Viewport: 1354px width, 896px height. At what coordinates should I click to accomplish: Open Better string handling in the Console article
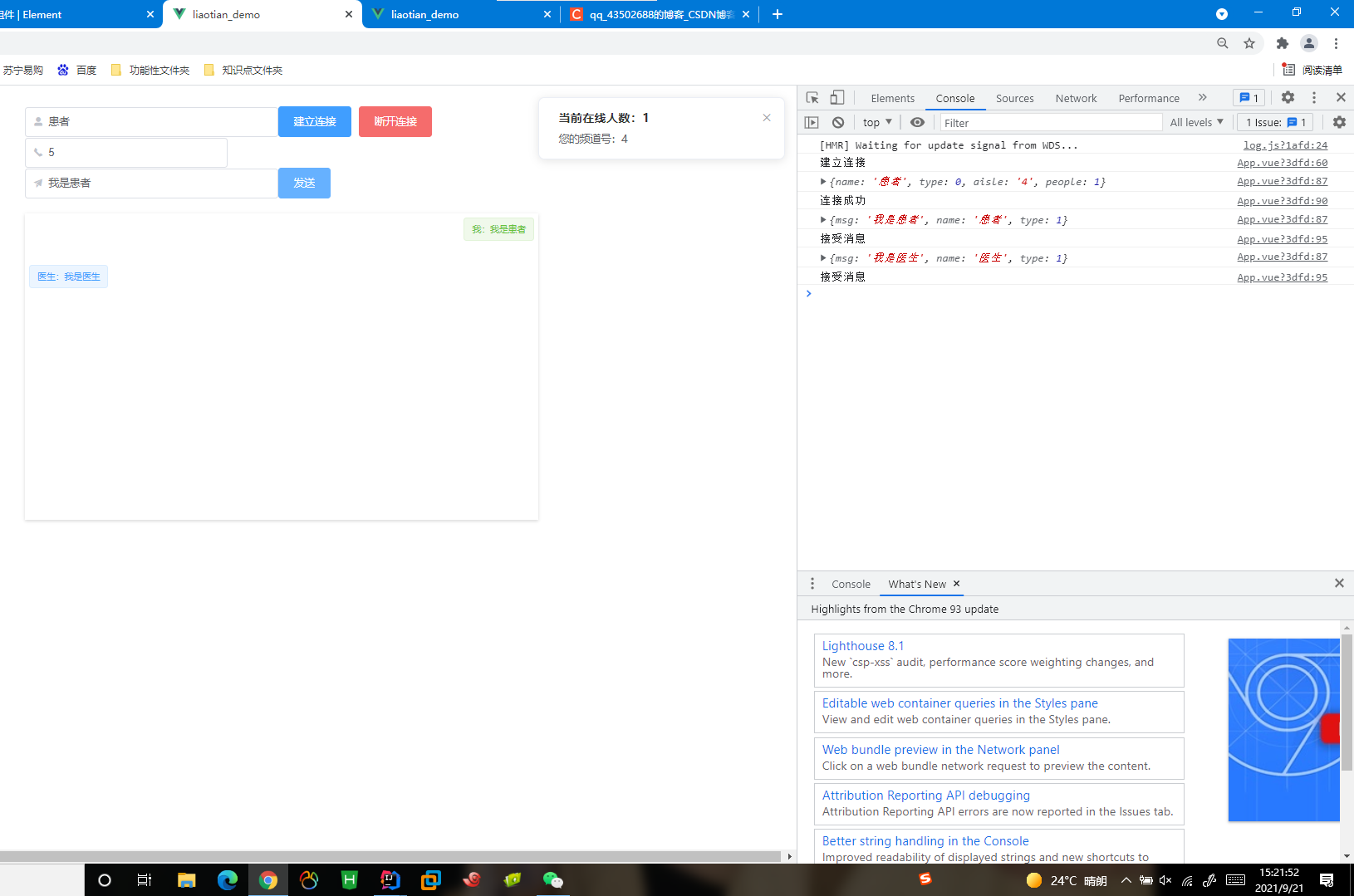point(925,841)
